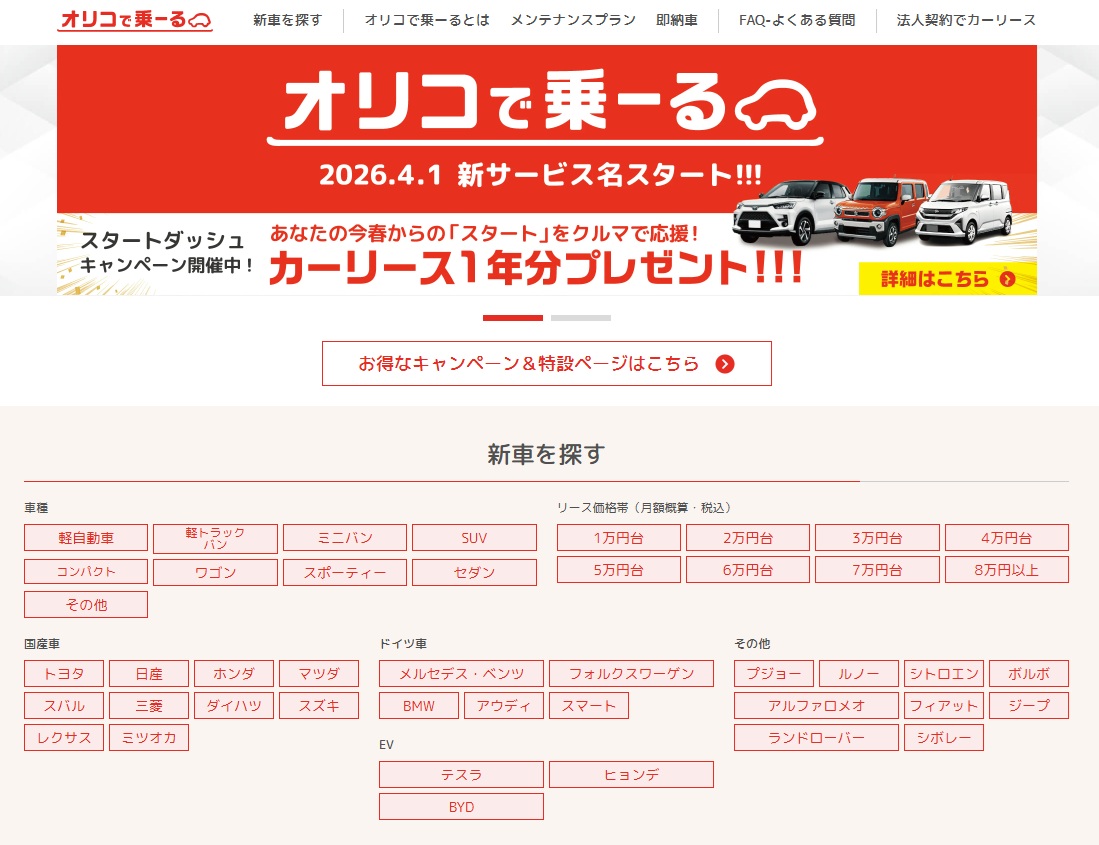Filter lease price 2万円台
1099x845 pixels.
click(748, 538)
